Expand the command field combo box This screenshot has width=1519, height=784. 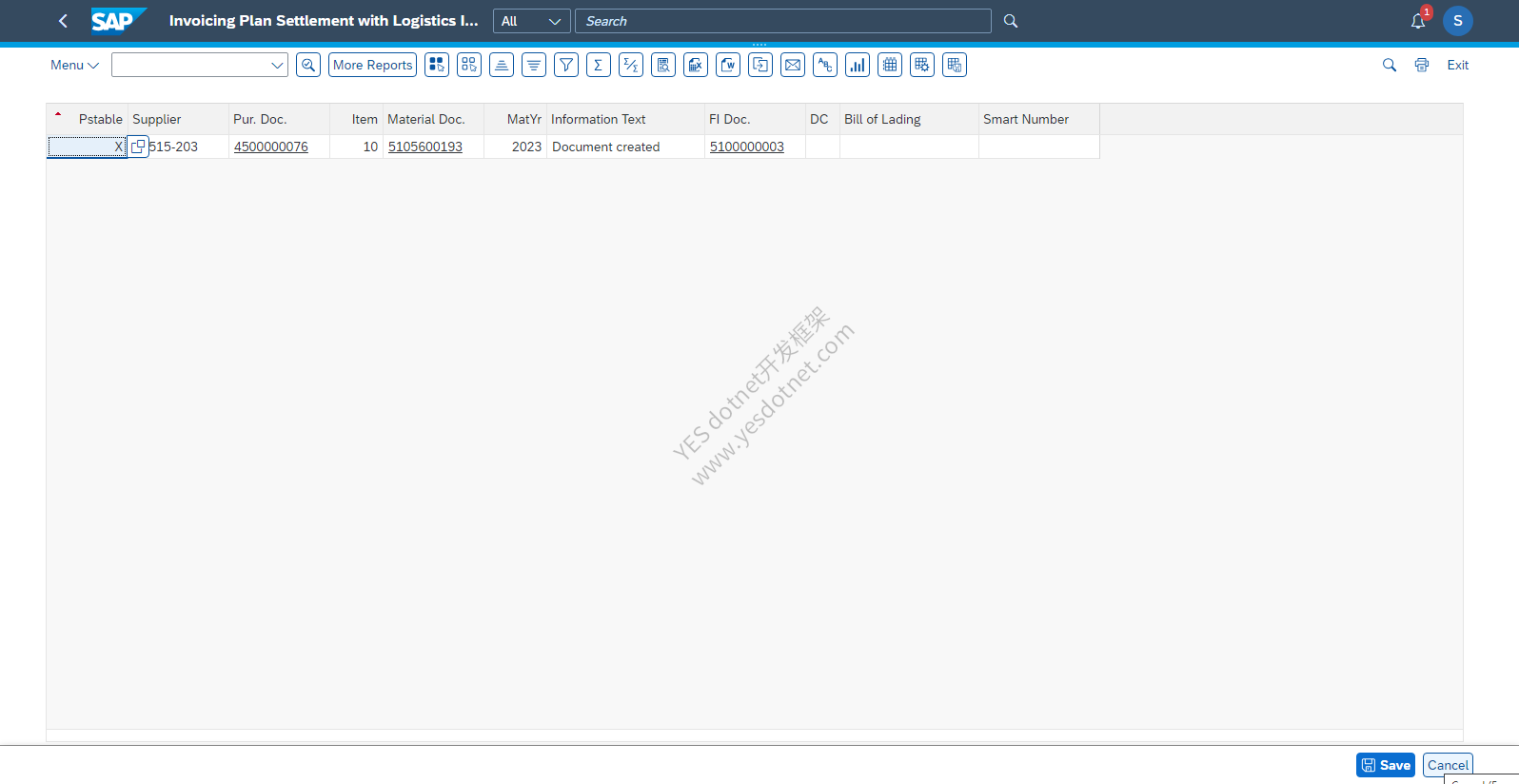coord(277,65)
